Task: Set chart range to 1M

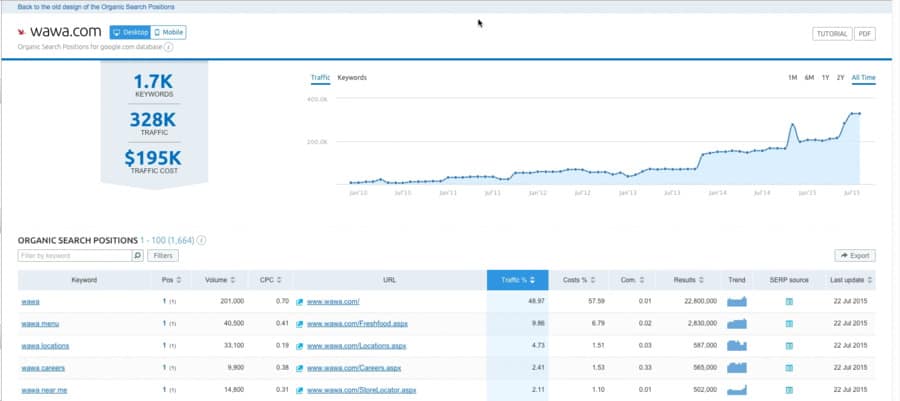Action: (x=793, y=77)
